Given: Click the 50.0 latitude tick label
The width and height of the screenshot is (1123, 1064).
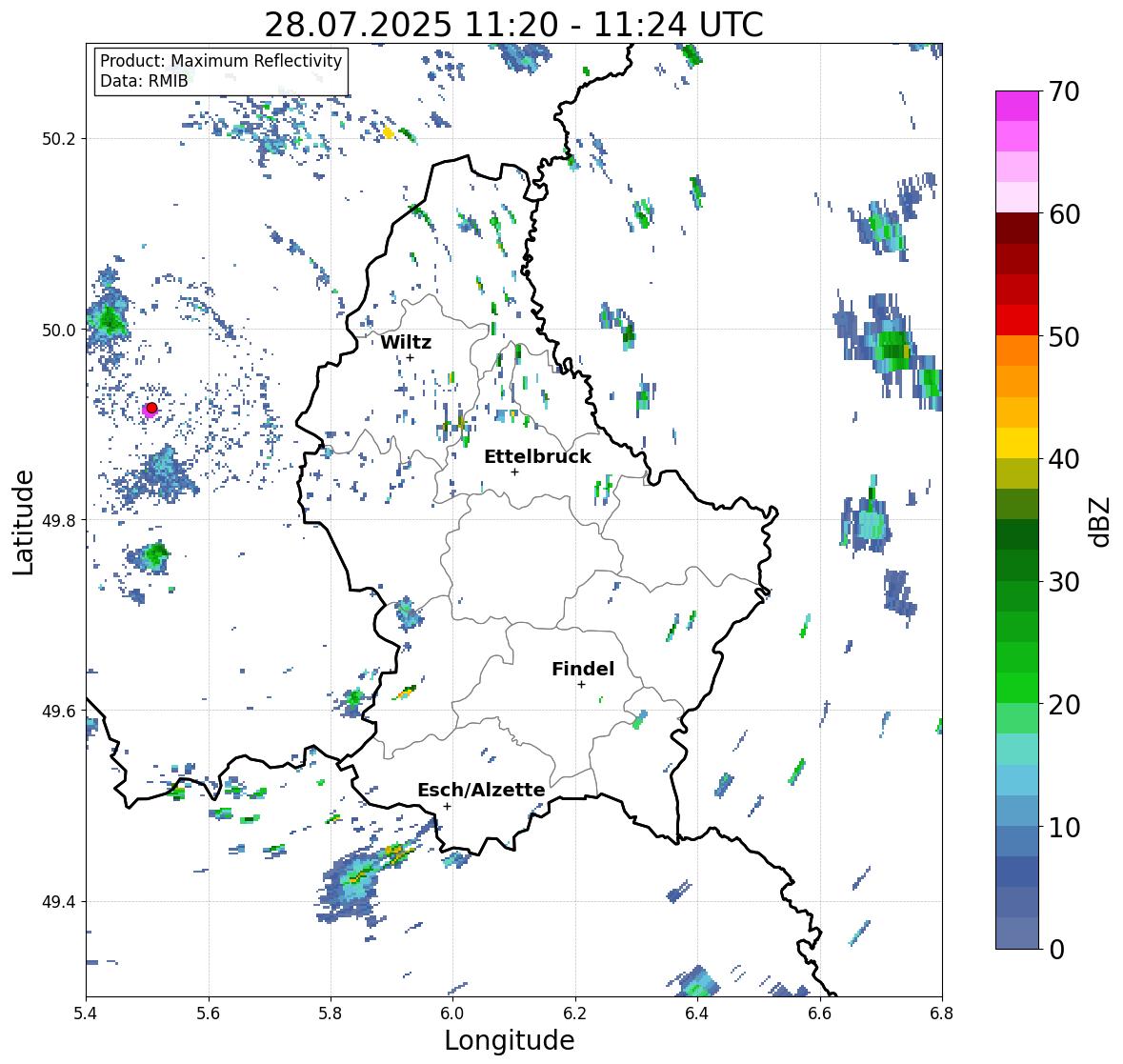Looking at the screenshot, I should click(59, 331).
